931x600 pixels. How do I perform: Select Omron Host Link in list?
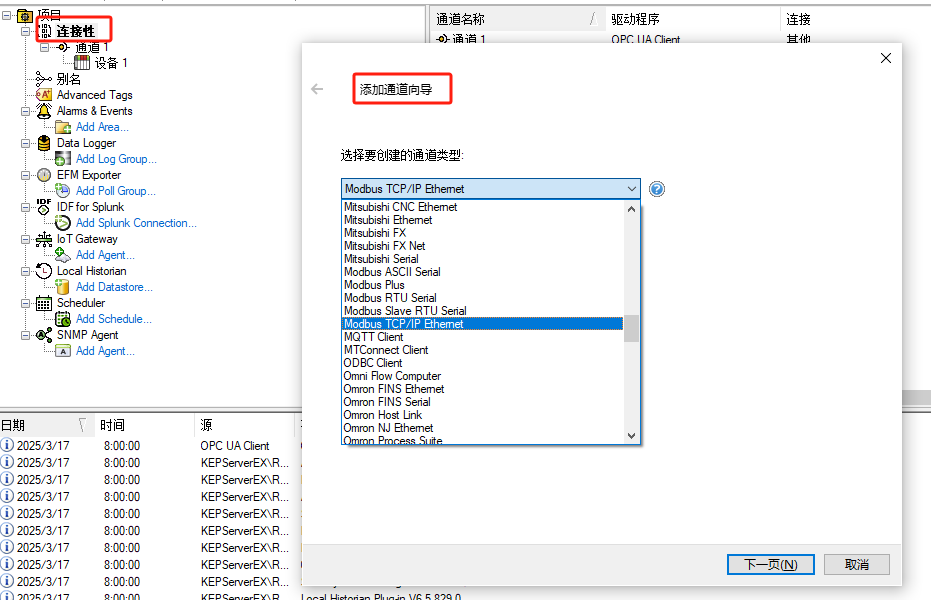(x=483, y=415)
